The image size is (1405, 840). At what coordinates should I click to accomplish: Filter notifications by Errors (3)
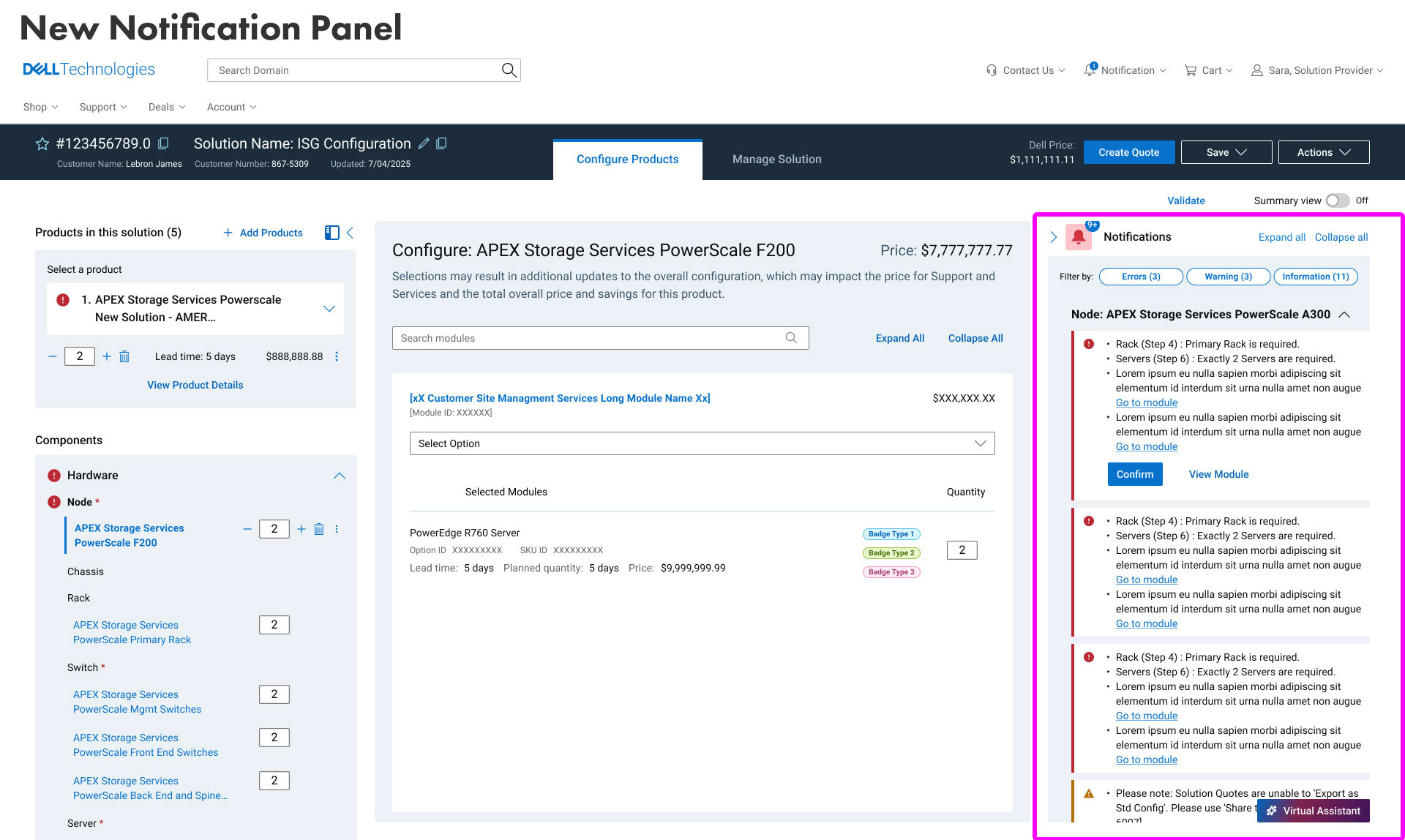tap(1141, 277)
